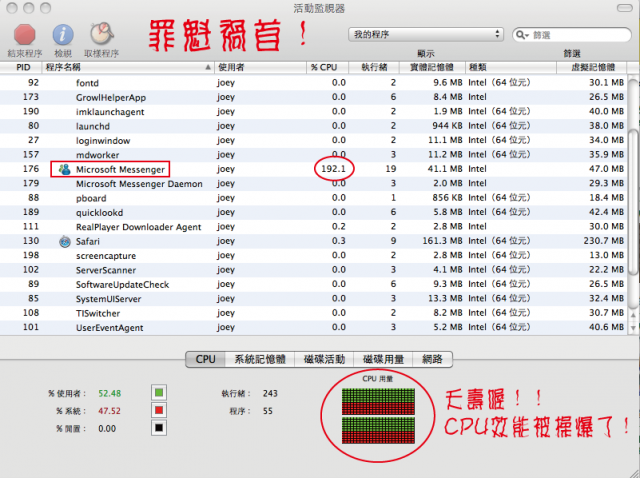Image resolution: width=640 pixels, height=478 pixels.
Task: Sort by 使用者 column header
Action: pos(260,67)
